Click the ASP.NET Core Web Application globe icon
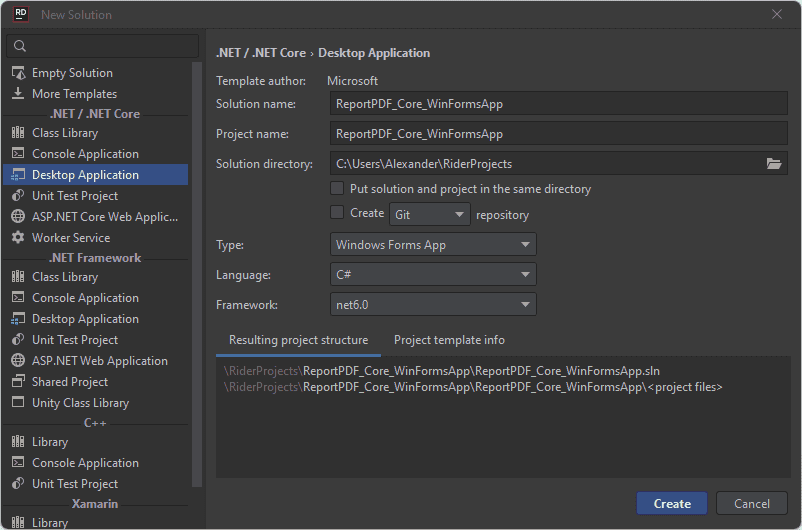This screenshot has height=530, width=802. pyautogui.click(x=18, y=216)
